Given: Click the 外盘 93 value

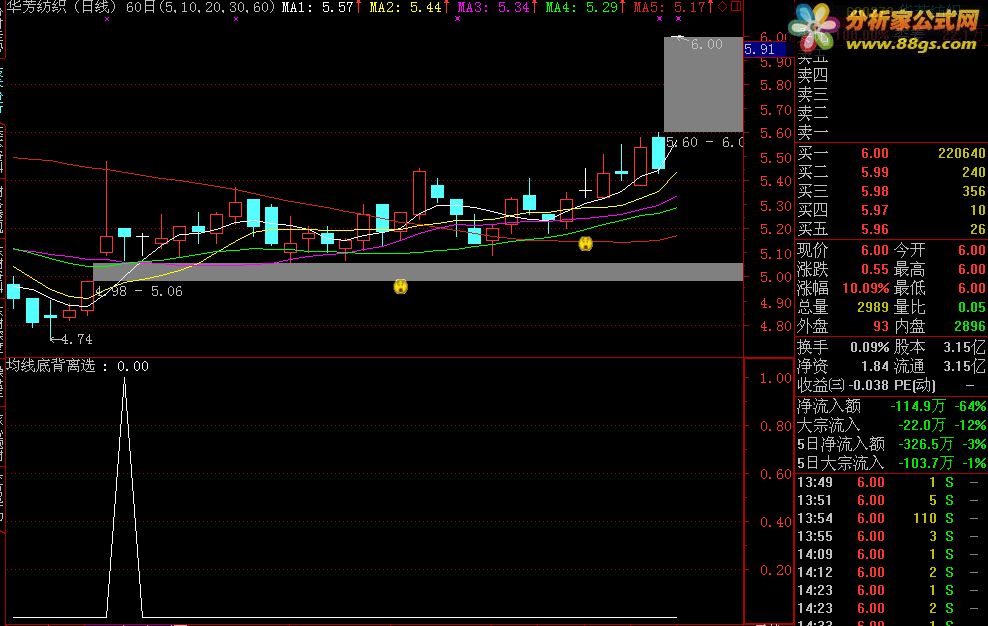Looking at the screenshot, I should click(x=881, y=326).
